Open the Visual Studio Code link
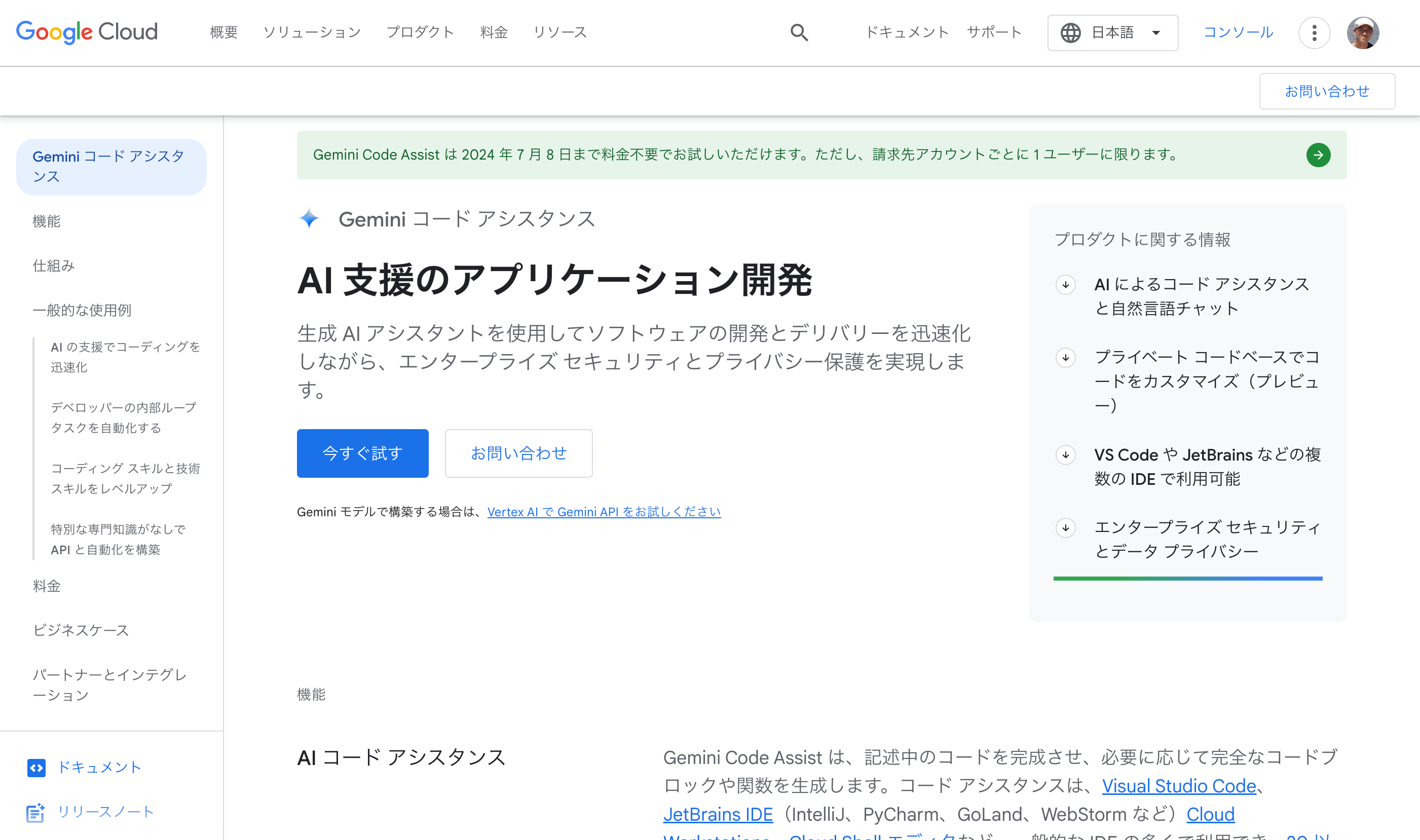 click(1179, 786)
